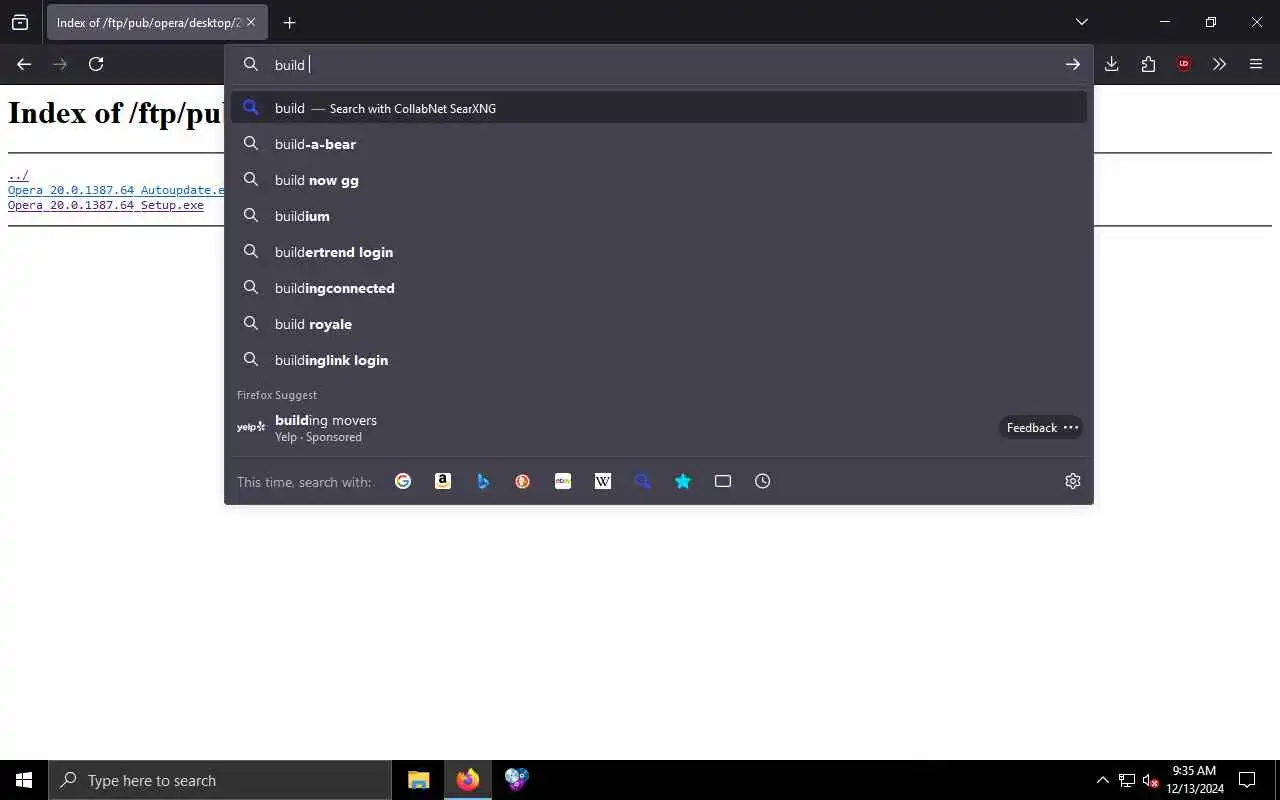
Task: Search this time with eBay
Action: click(x=563, y=481)
